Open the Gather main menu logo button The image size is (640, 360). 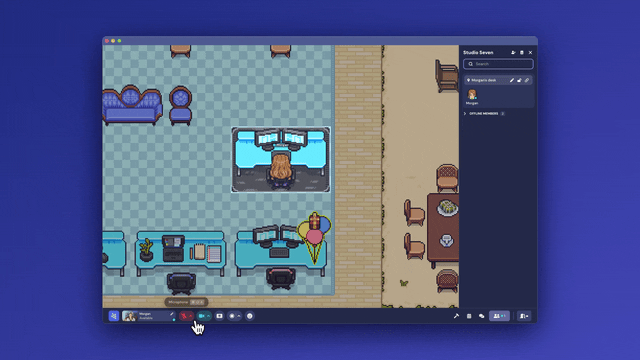pyautogui.click(x=113, y=316)
